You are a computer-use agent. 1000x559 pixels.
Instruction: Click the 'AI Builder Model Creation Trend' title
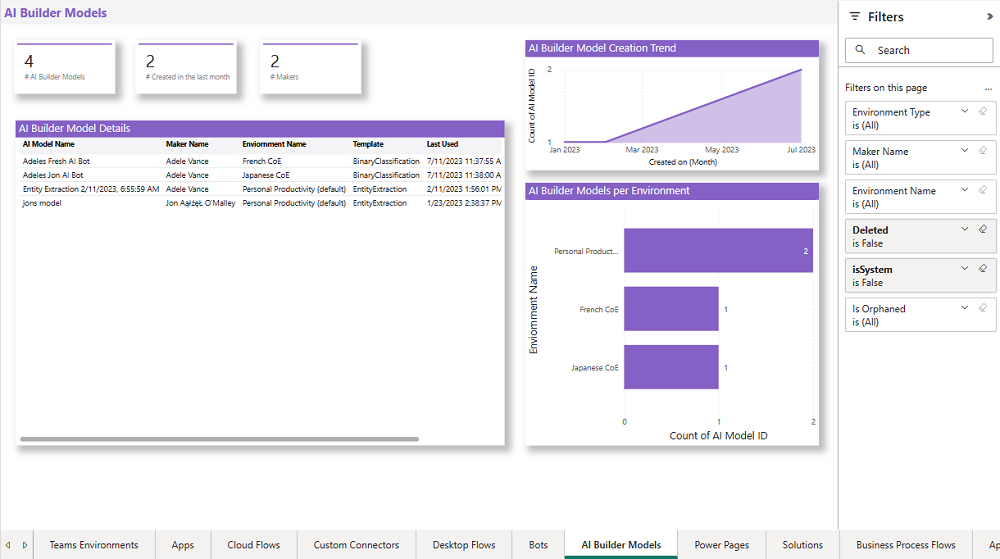click(602, 48)
